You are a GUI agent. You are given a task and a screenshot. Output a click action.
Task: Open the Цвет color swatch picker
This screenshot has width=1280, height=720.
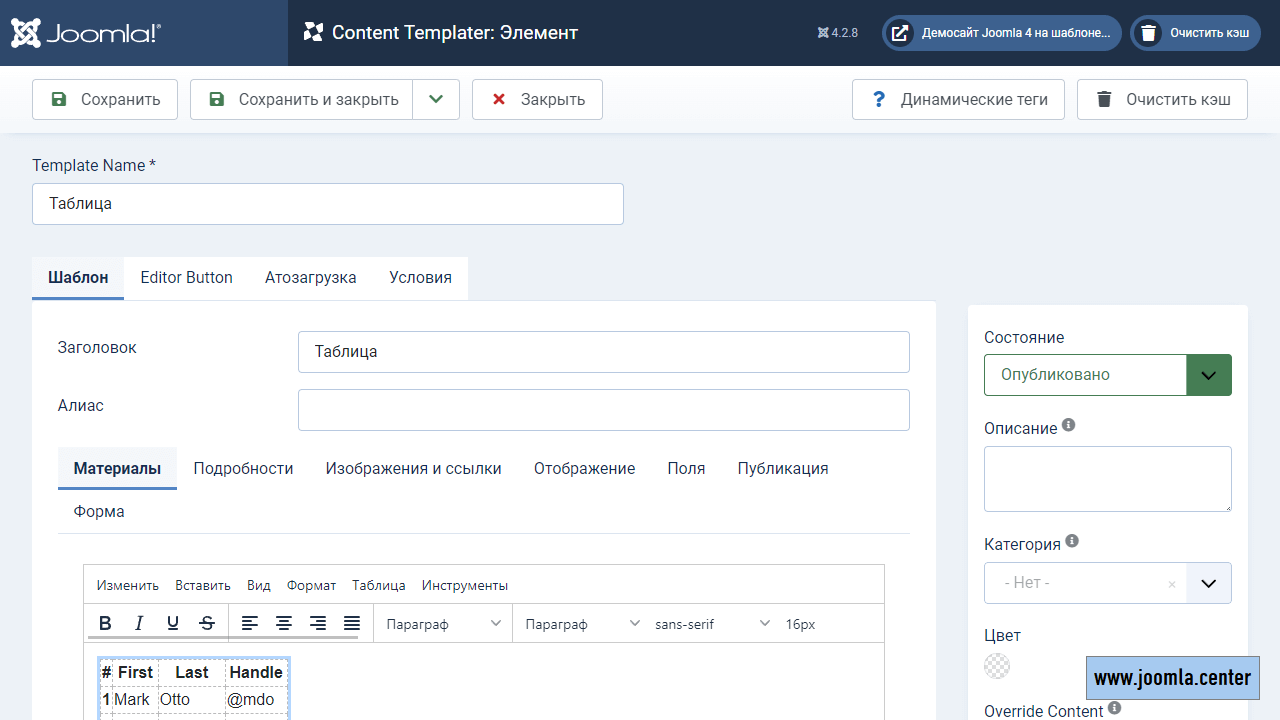[x=997, y=666]
